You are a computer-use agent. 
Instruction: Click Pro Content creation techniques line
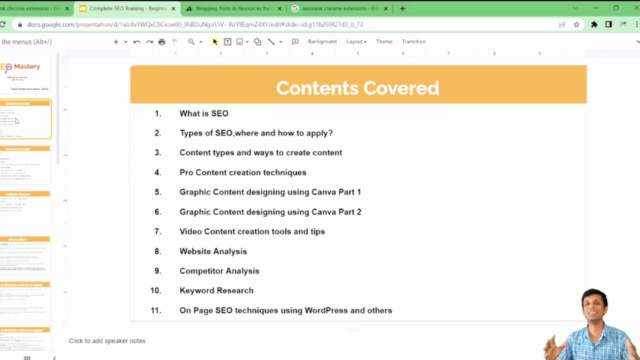pos(243,172)
